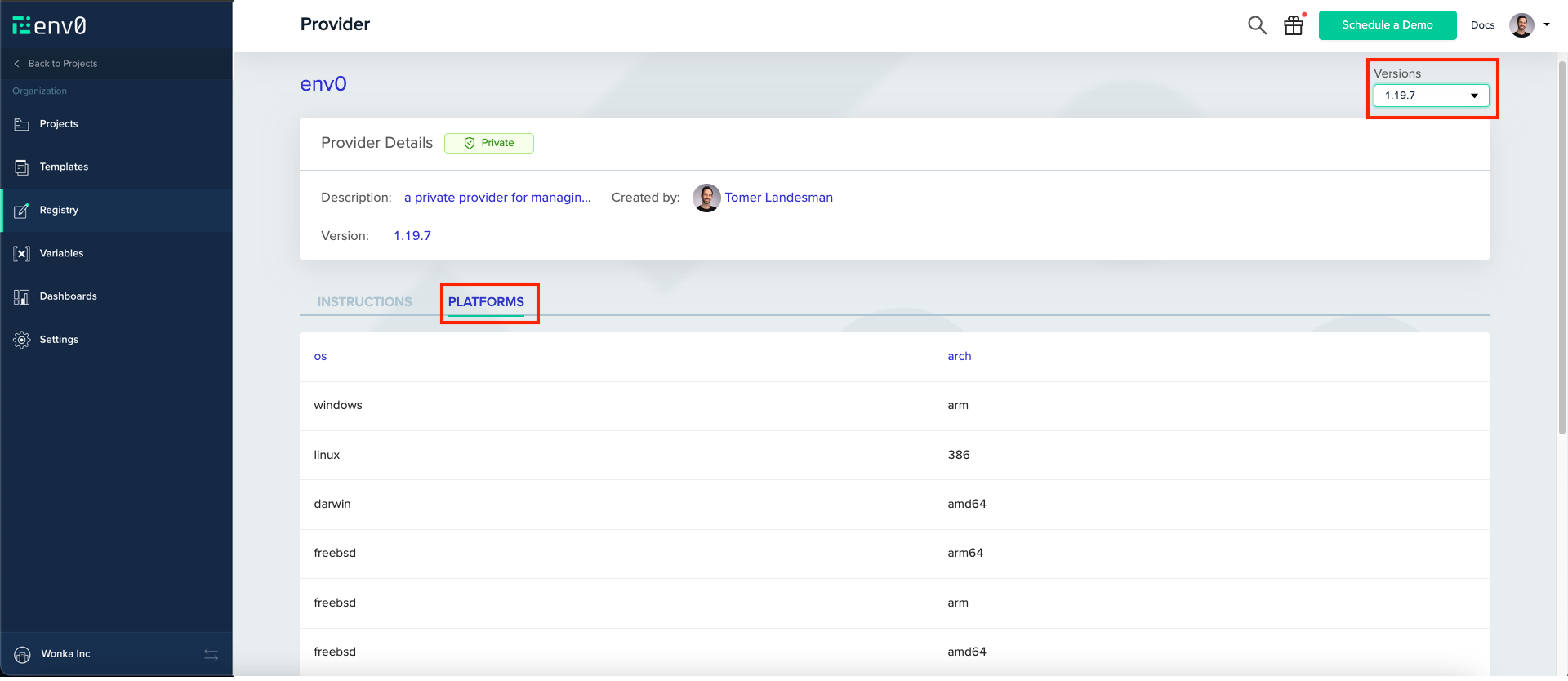Screen dimensions: 1568x681
Task: Click the Variables bracket icon
Action: [x=22, y=254]
